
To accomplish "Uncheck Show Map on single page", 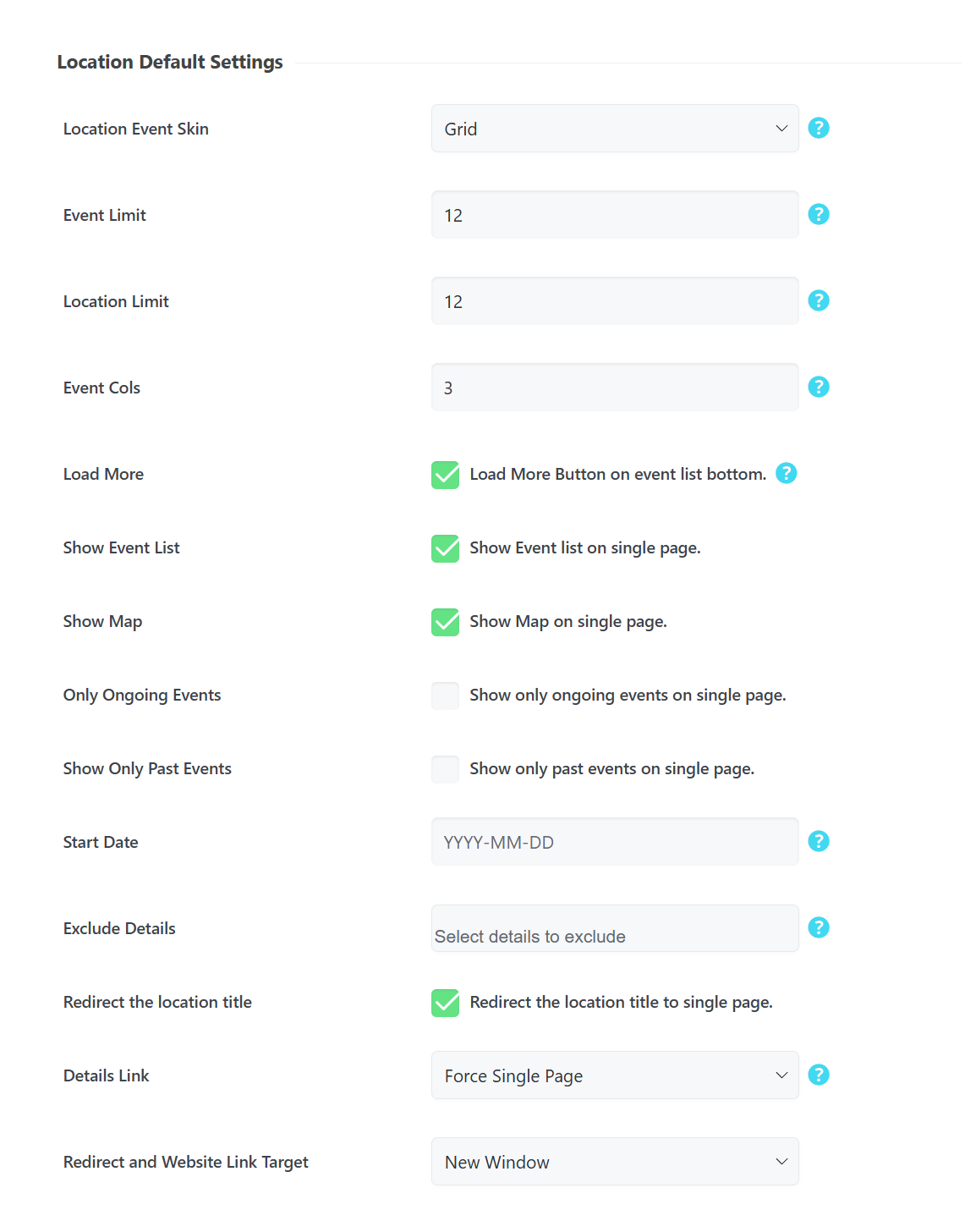I will point(446,622).
